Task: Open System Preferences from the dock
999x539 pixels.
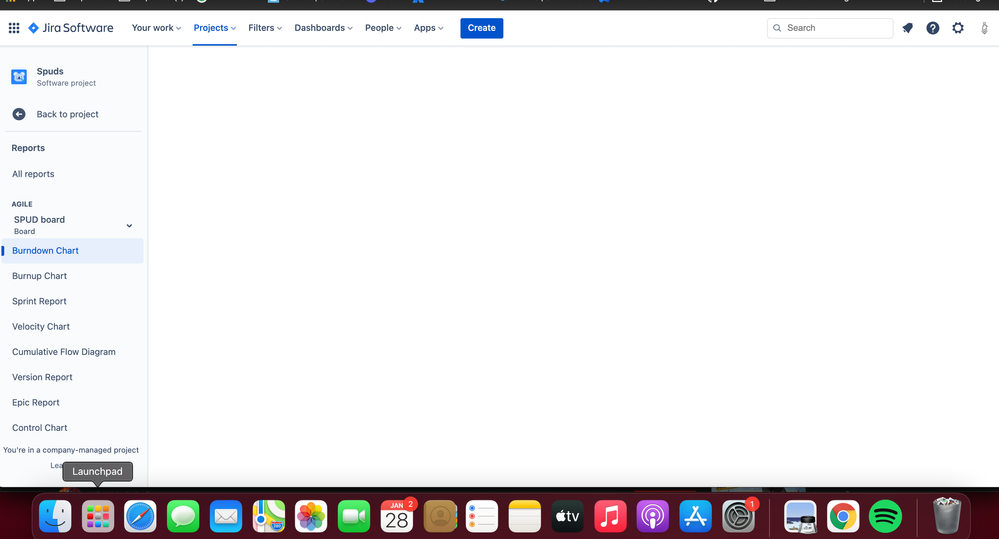Action: [x=738, y=516]
